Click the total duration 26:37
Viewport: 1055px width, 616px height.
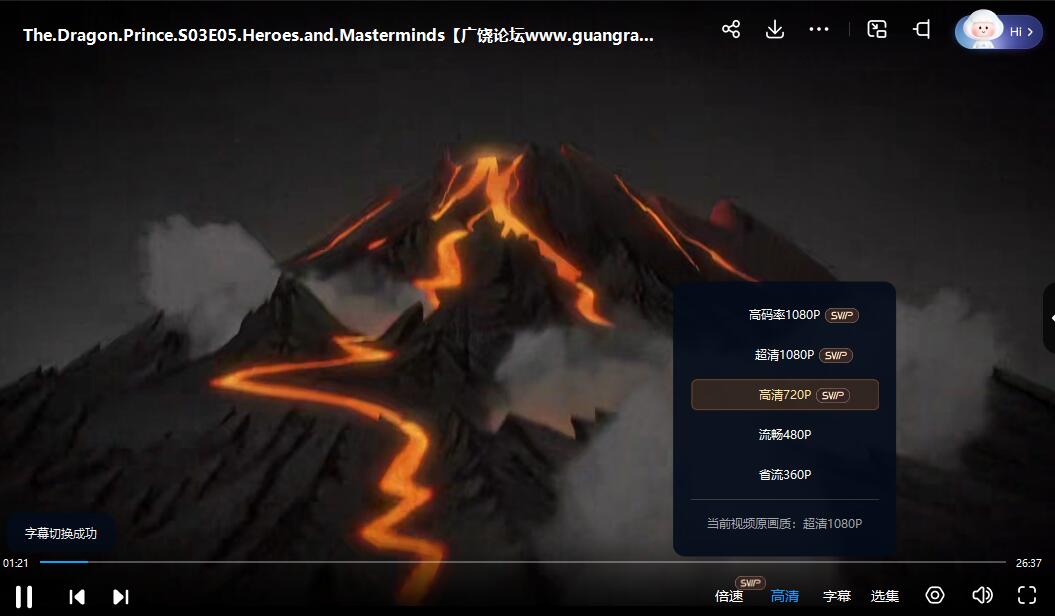tap(1028, 564)
